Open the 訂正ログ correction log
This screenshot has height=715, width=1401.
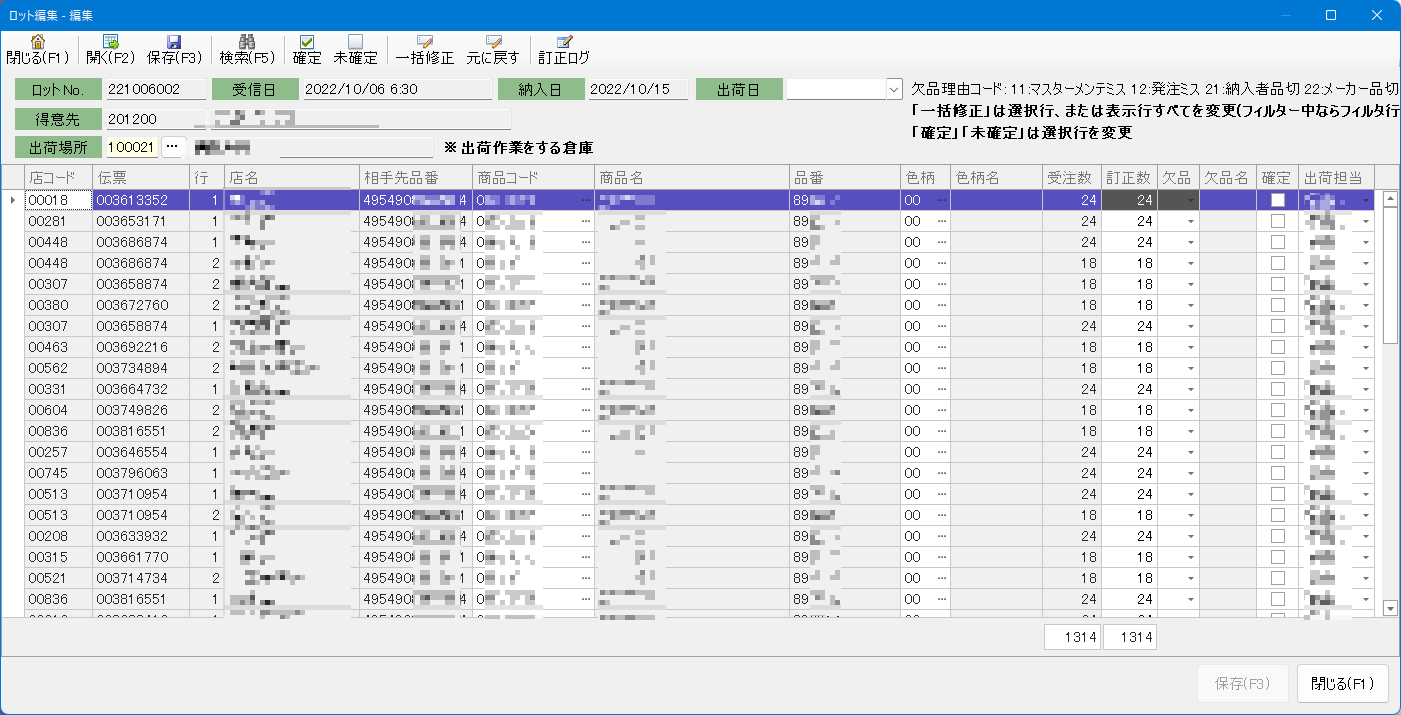tap(564, 43)
